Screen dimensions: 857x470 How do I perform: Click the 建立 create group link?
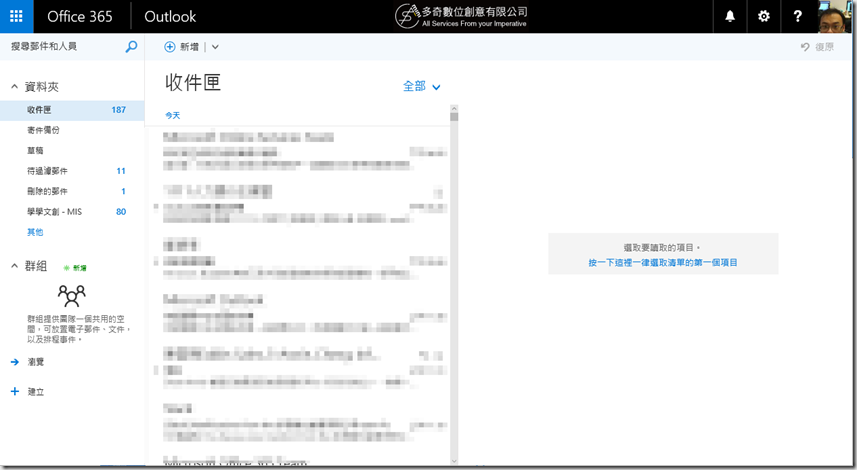coord(36,392)
